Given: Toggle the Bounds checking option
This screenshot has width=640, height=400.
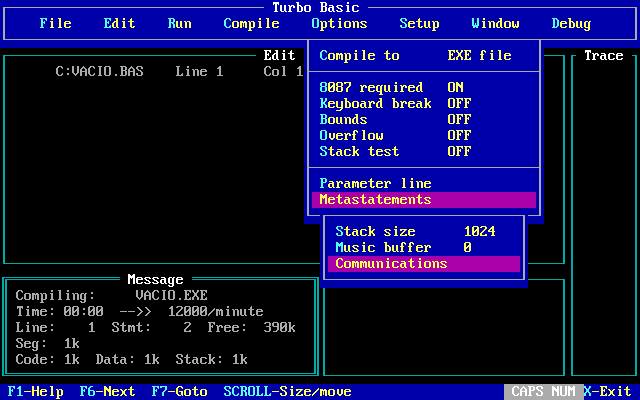Looking at the screenshot, I should click(x=424, y=119).
